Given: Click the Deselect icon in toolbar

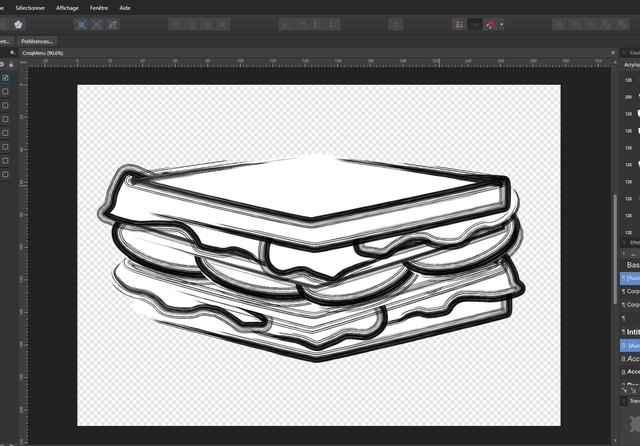Looking at the screenshot, I should 97,25.
